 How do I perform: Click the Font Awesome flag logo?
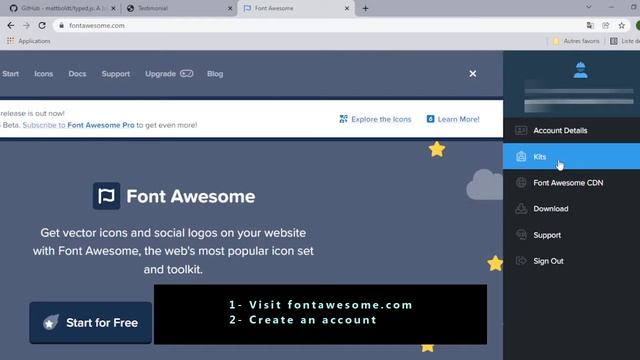point(107,196)
